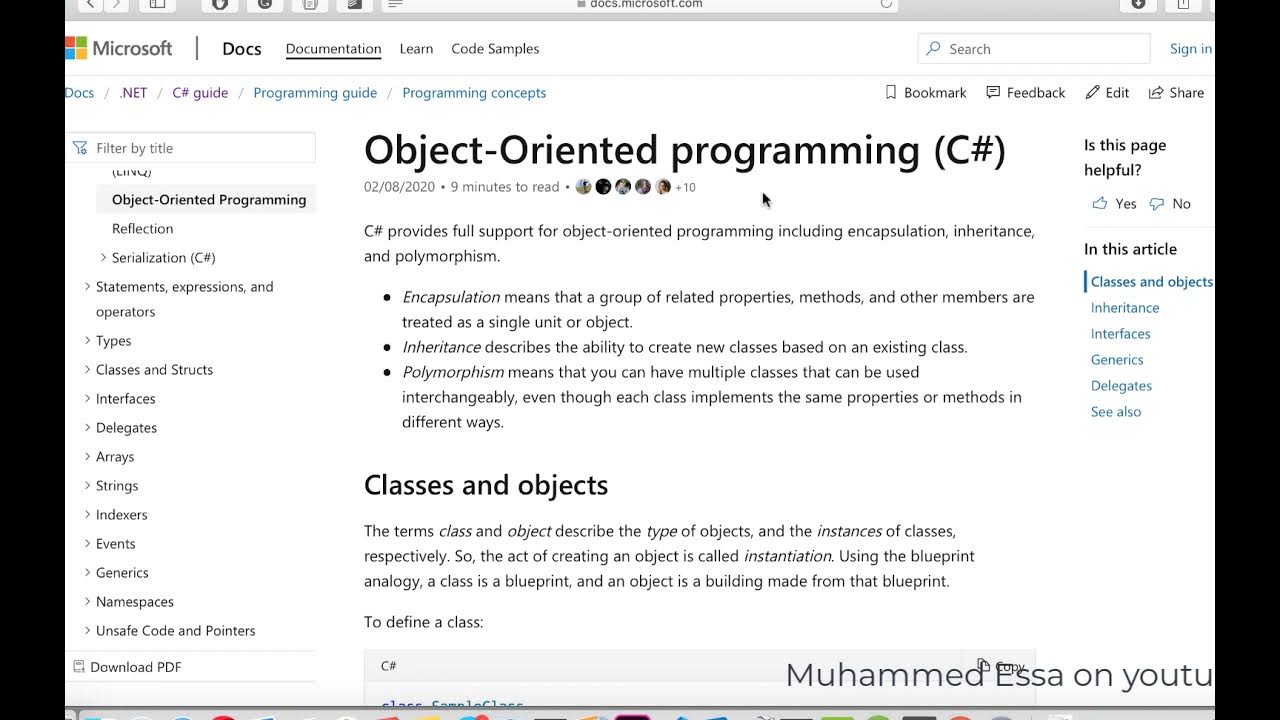Viewport: 1280px width, 720px height.
Task: Open the Programming guide breadcrumb
Action: click(x=315, y=92)
